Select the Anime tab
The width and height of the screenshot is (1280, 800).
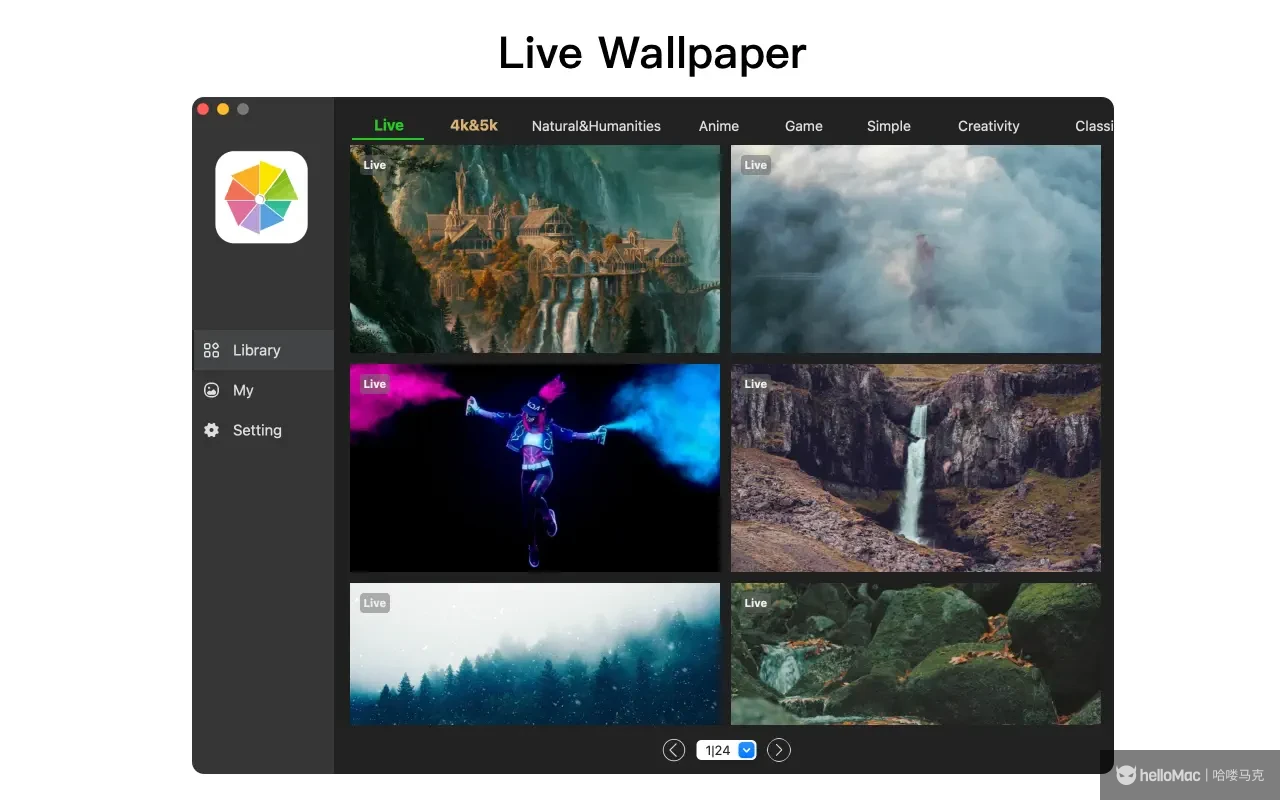(x=719, y=126)
